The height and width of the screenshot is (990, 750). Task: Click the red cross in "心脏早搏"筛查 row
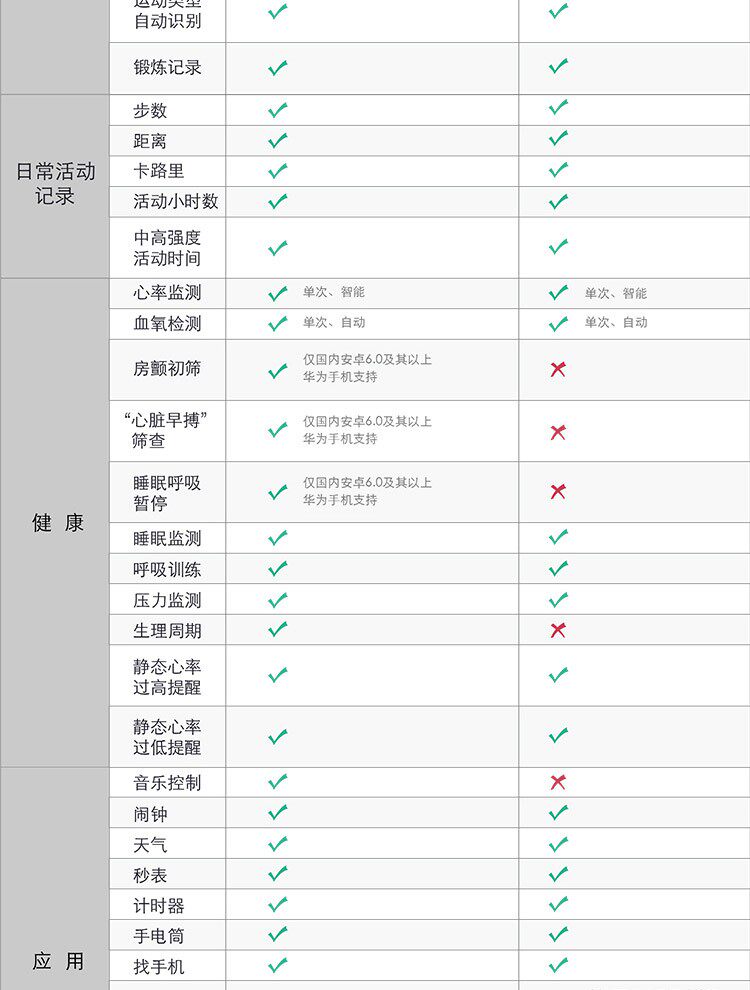pos(558,432)
